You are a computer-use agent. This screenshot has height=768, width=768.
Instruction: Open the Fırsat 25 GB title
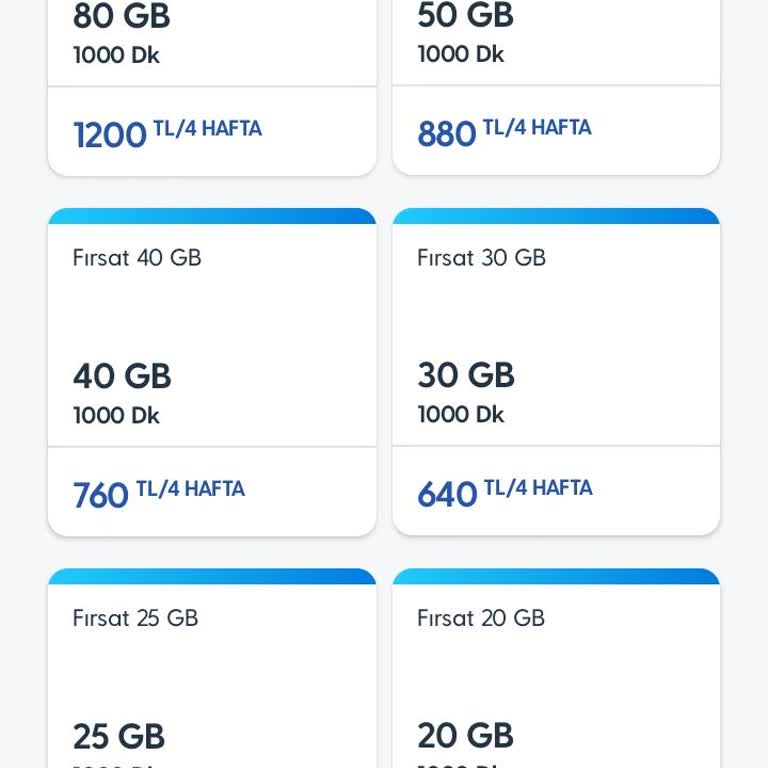pyautogui.click(x=135, y=618)
